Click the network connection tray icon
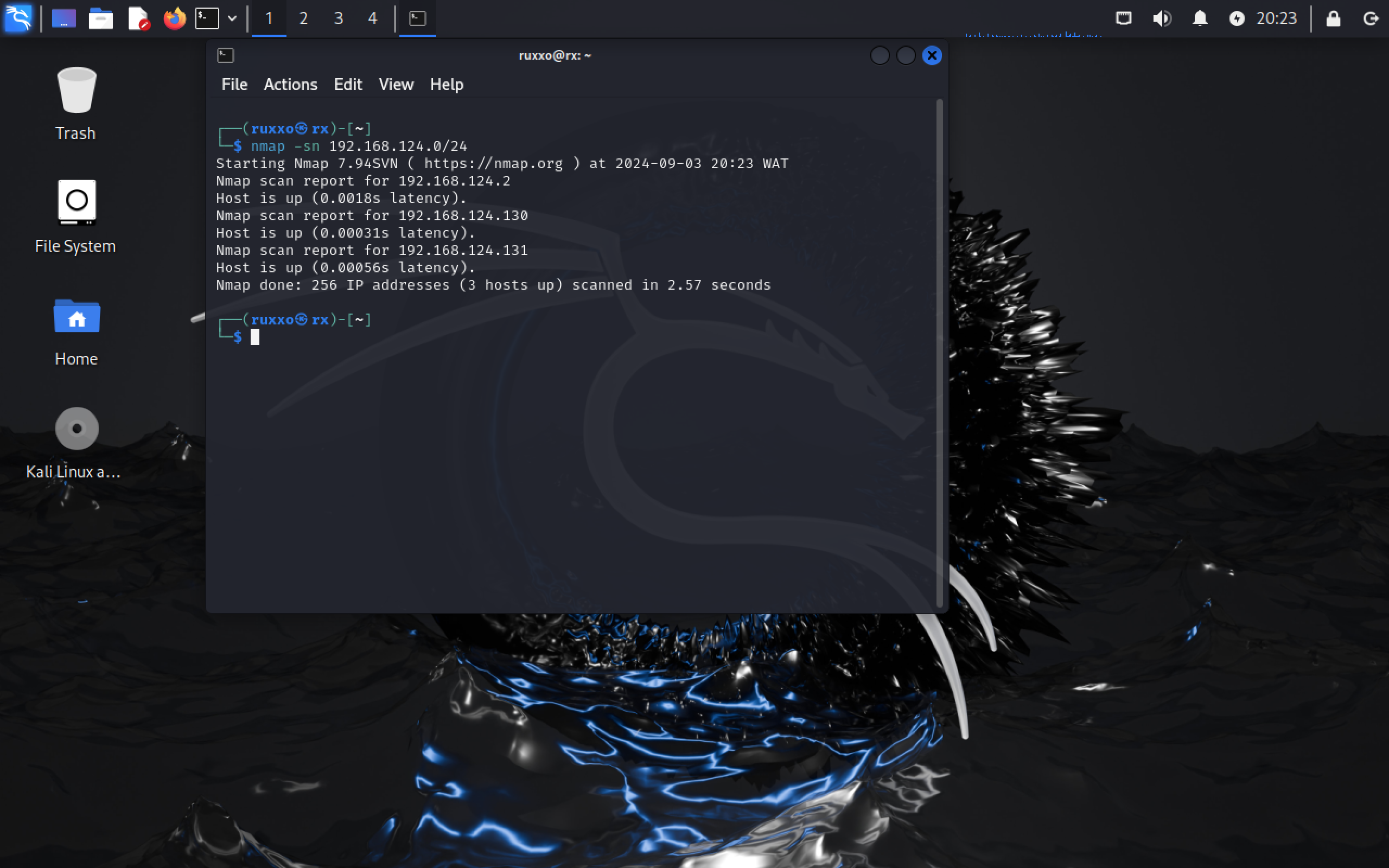The width and height of the screenshot is (1389, 868). (1123, 18)
